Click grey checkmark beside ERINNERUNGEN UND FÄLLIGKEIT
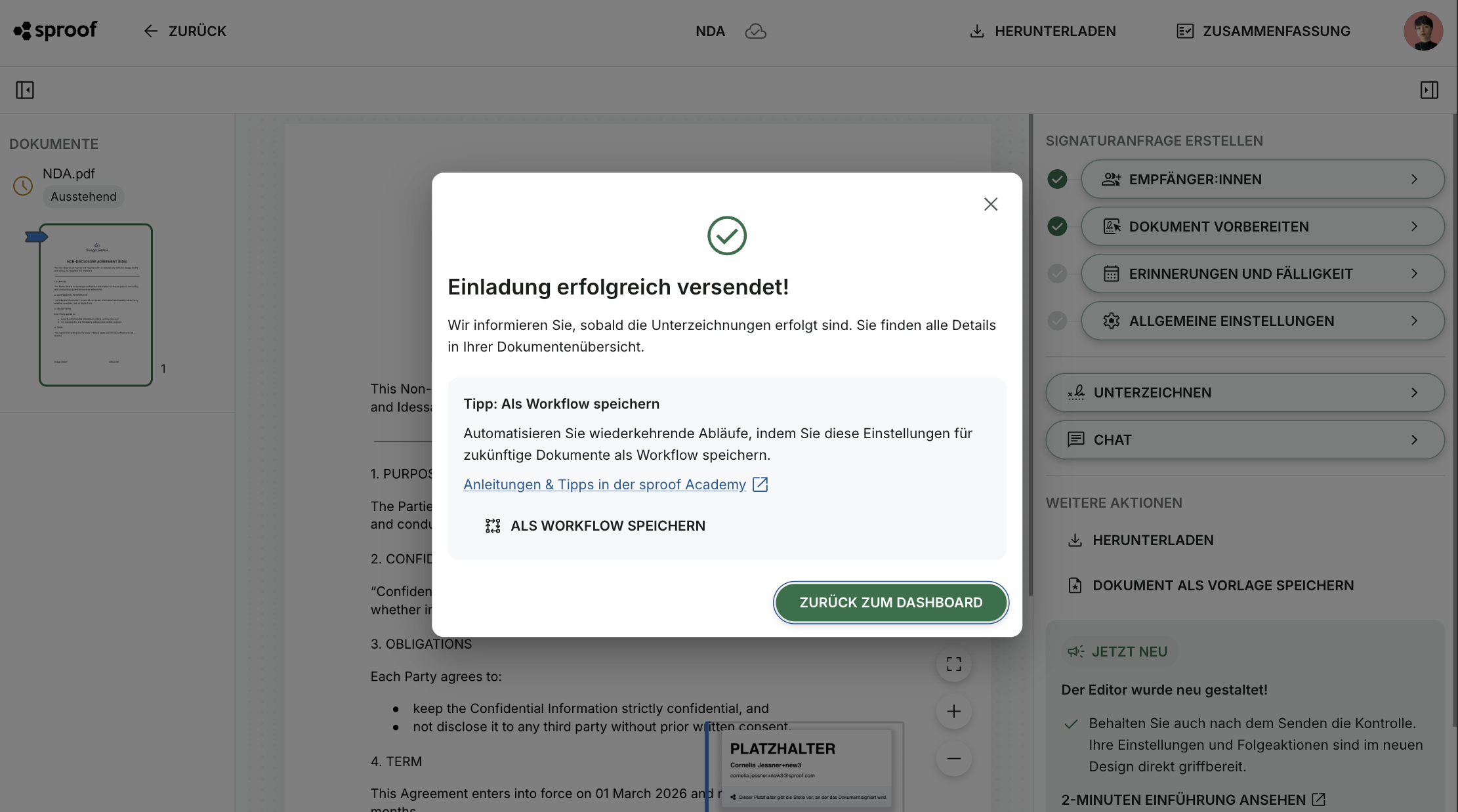 [x=1057, y=274]
